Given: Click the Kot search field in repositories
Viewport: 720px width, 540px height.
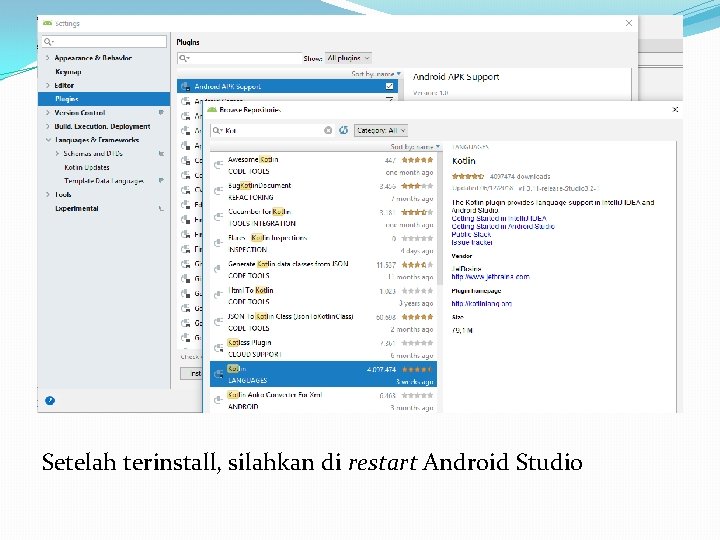Looking at the screenshot, I should point(272,130).
